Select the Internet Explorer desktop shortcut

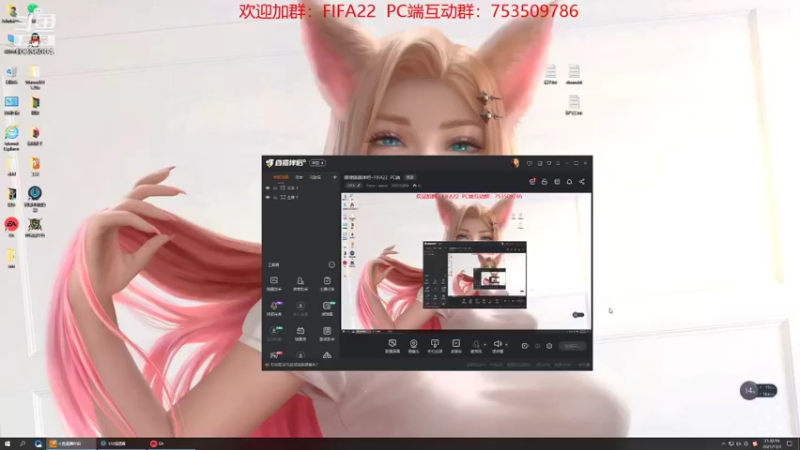[x=12, y=137]
